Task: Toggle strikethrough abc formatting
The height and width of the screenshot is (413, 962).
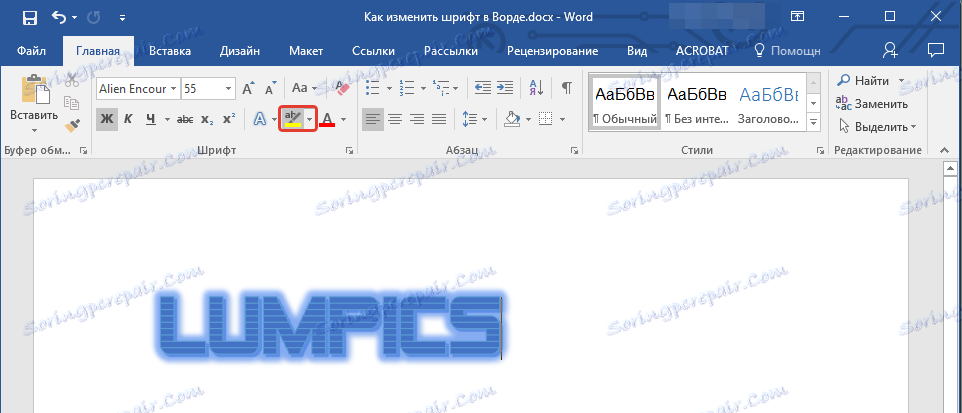Action: click(x=185, y=119)
